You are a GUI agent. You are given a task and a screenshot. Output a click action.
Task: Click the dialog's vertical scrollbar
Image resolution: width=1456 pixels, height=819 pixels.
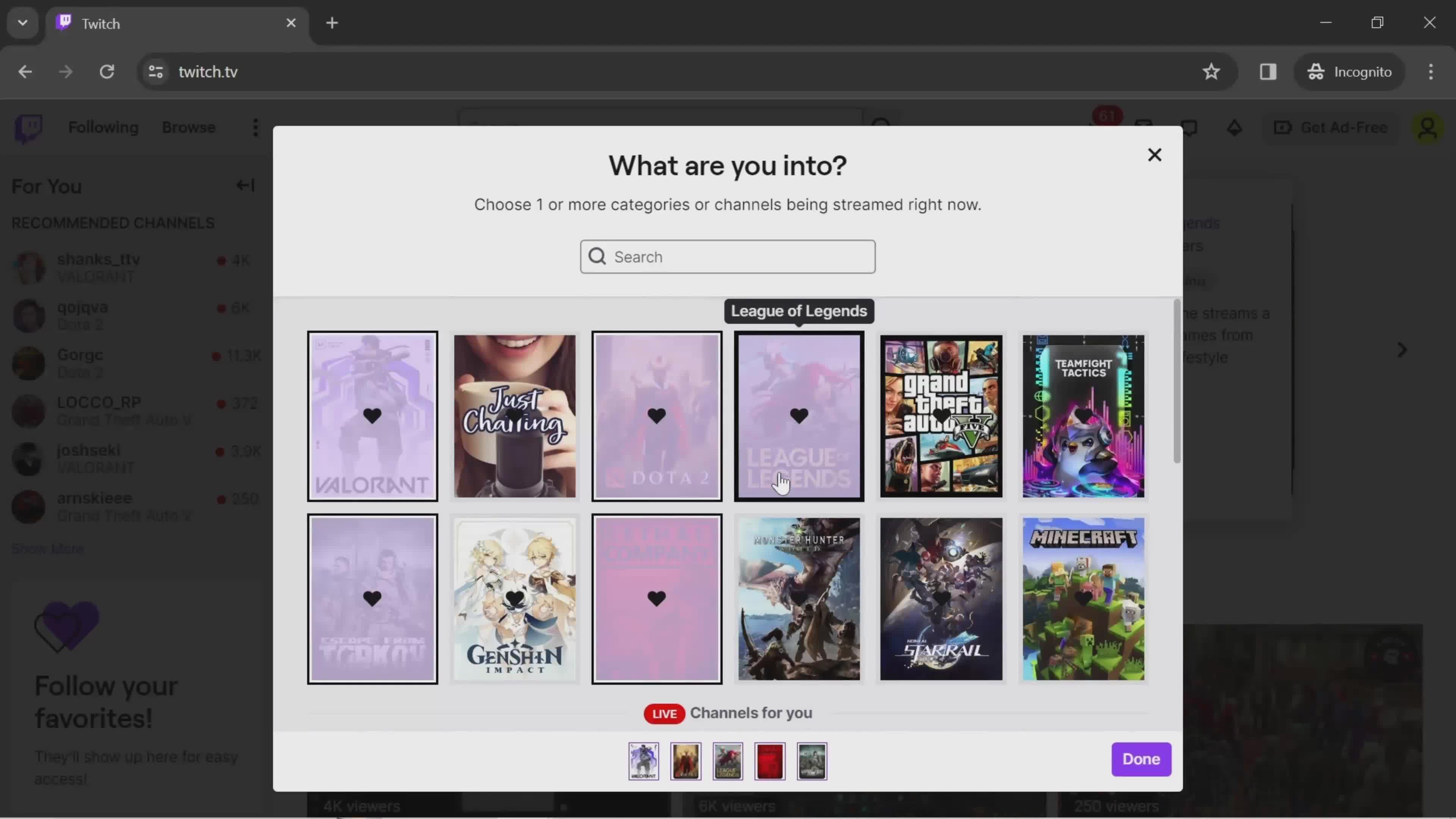[x=1177, y=381]
